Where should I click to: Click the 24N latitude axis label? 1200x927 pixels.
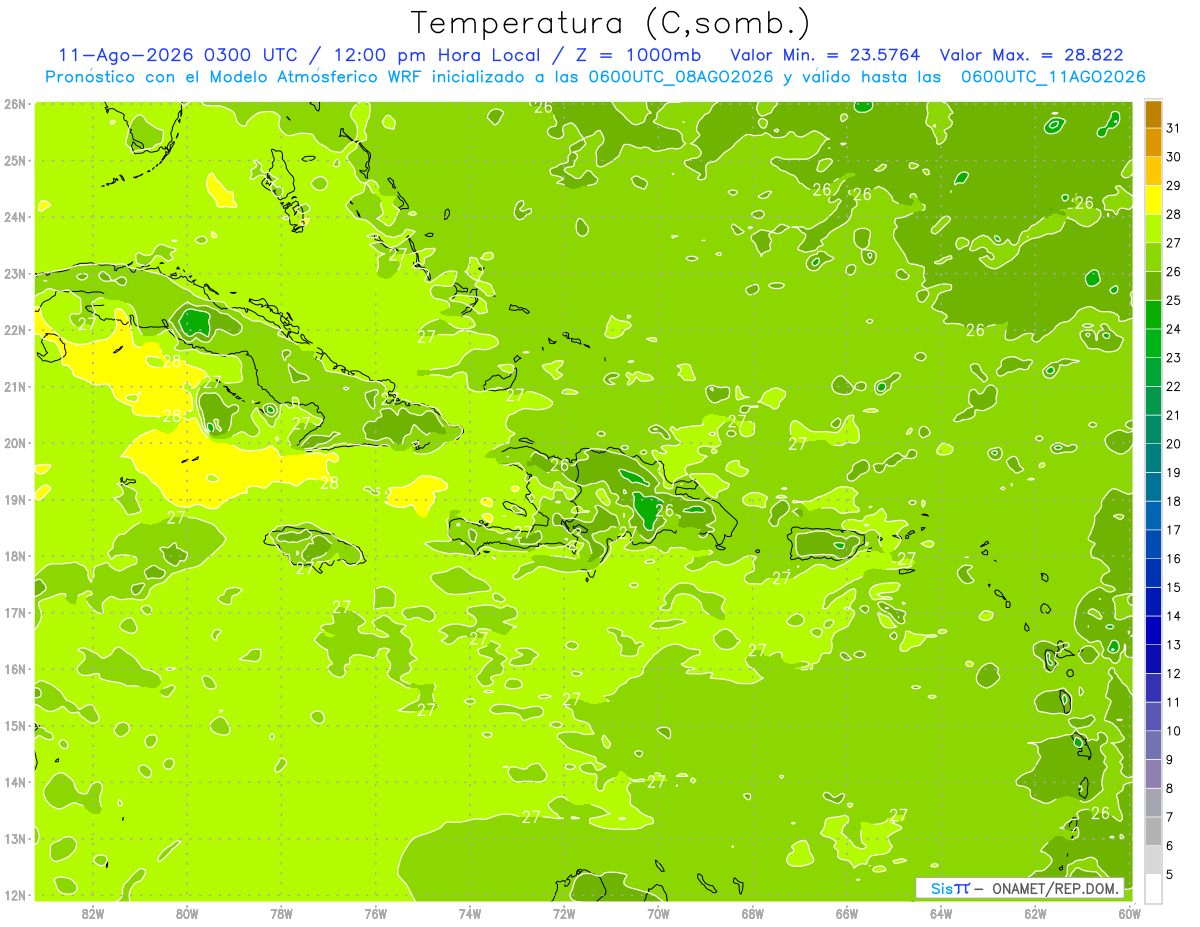15,216
